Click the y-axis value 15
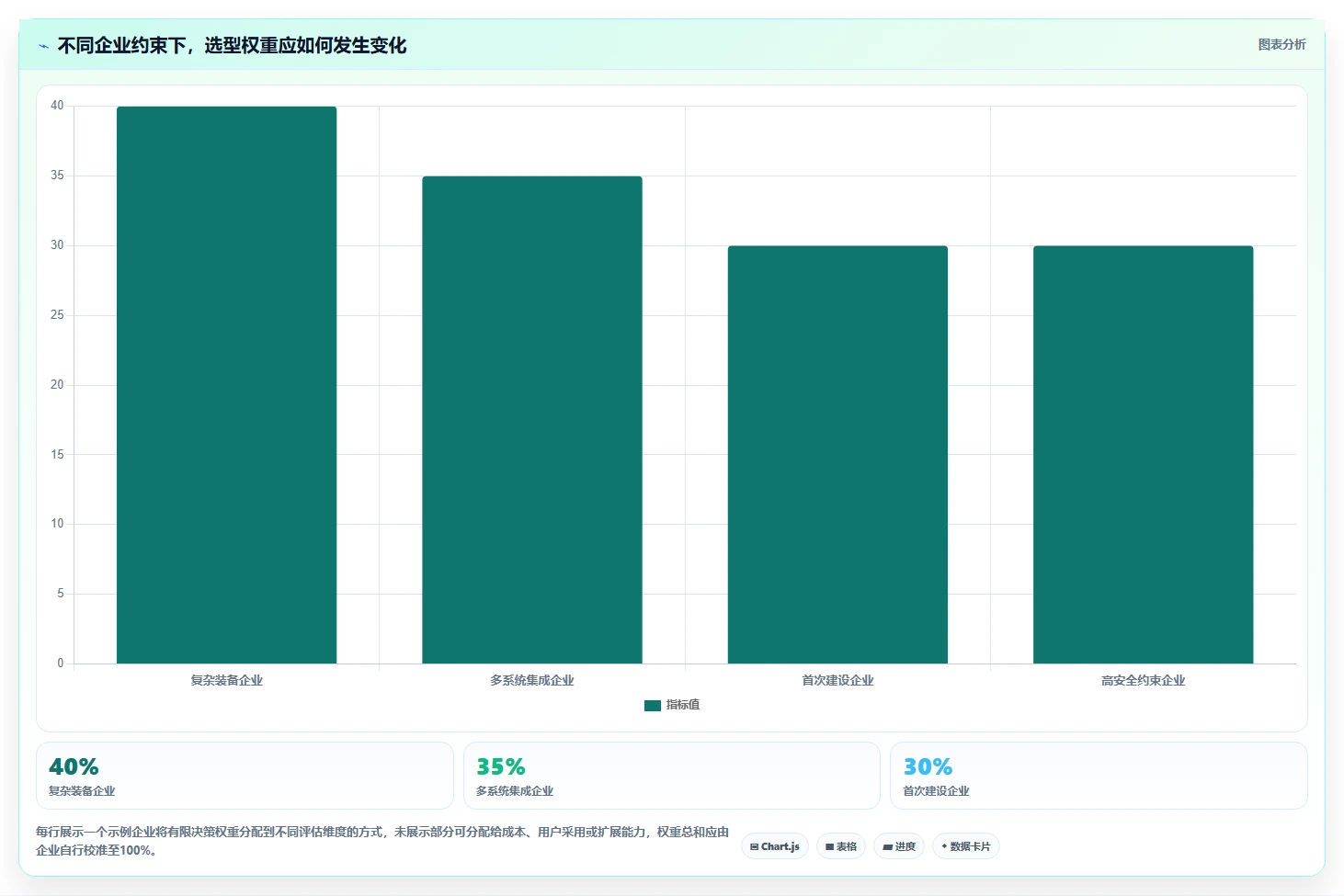The height and width of the screenshot is (896, 1344). pos(57,455)
